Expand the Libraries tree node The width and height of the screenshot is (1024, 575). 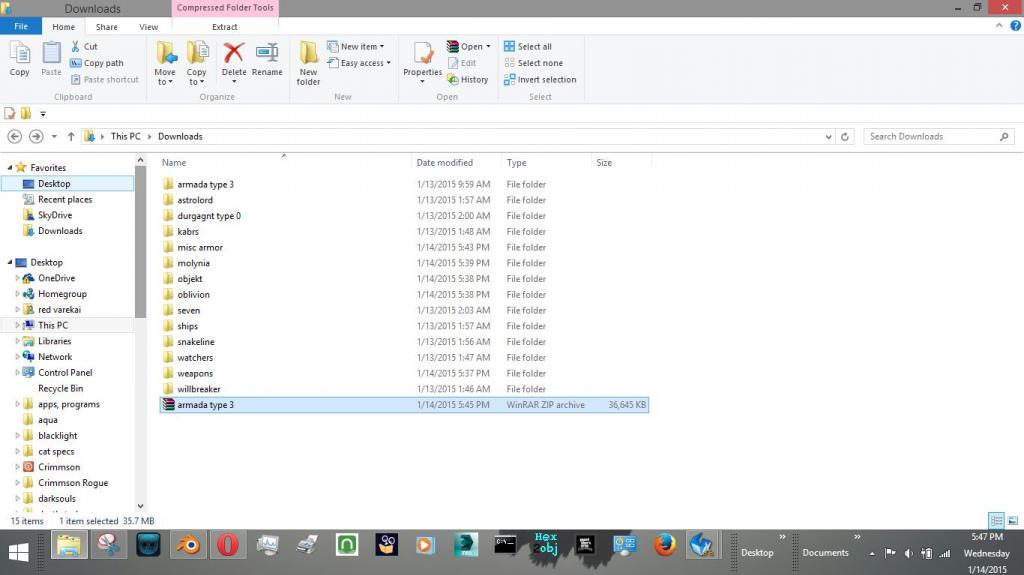(18, 341)
